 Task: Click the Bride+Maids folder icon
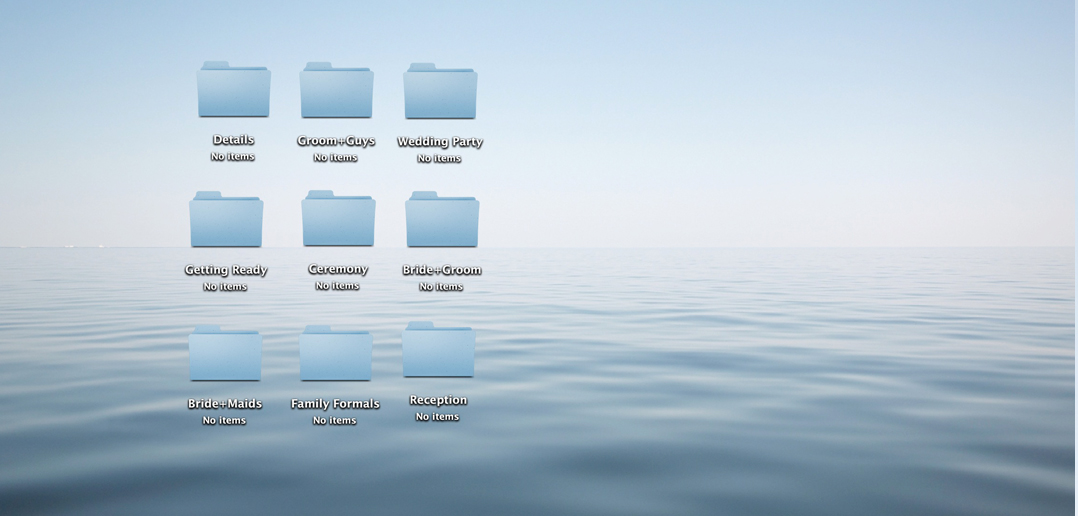225,354
